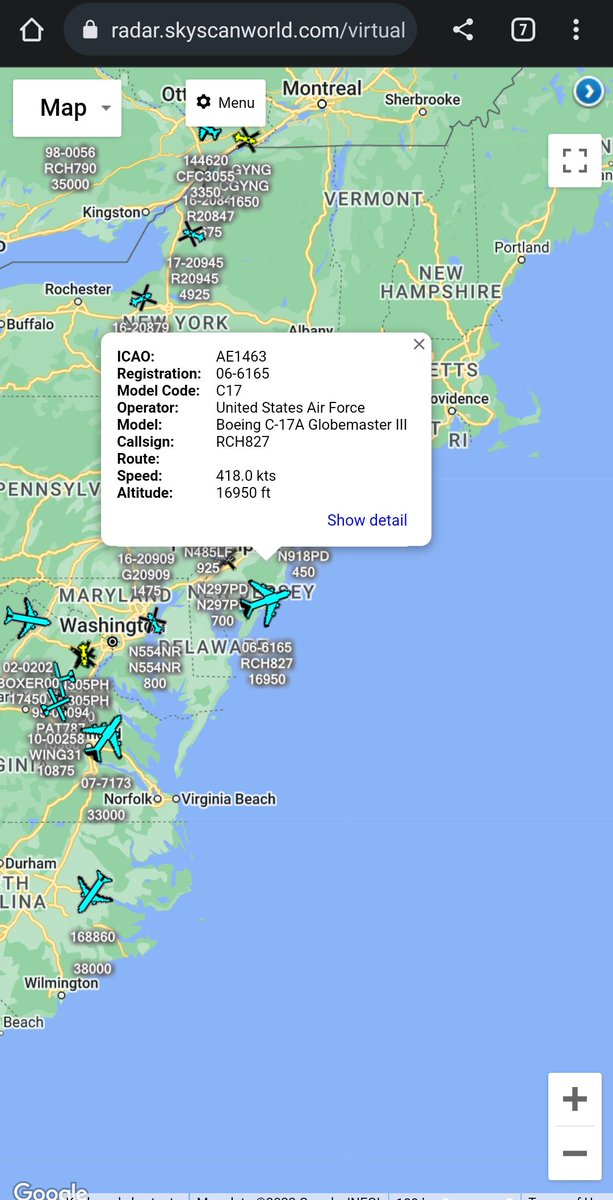This screenshot has width=613, height=1200.
Task: Select the cyan aircraft icon above 144620
Action: pos(209,131)
